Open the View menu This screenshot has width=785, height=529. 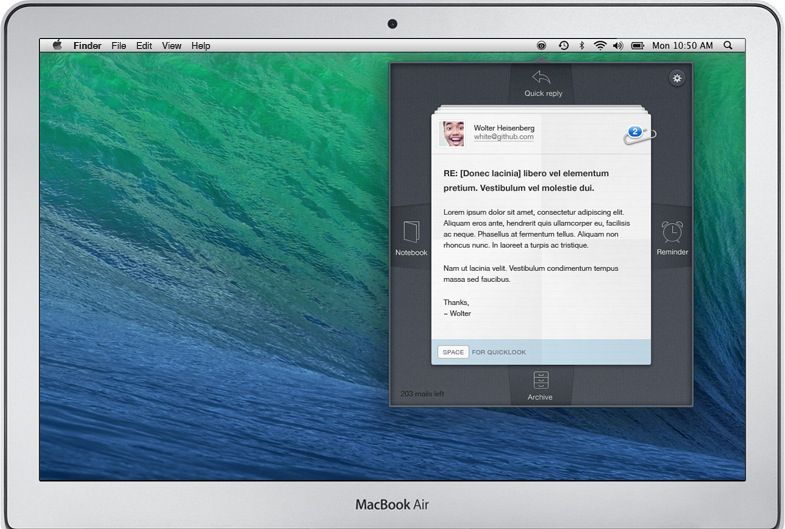pyautogui.click(x=172, y=46)
